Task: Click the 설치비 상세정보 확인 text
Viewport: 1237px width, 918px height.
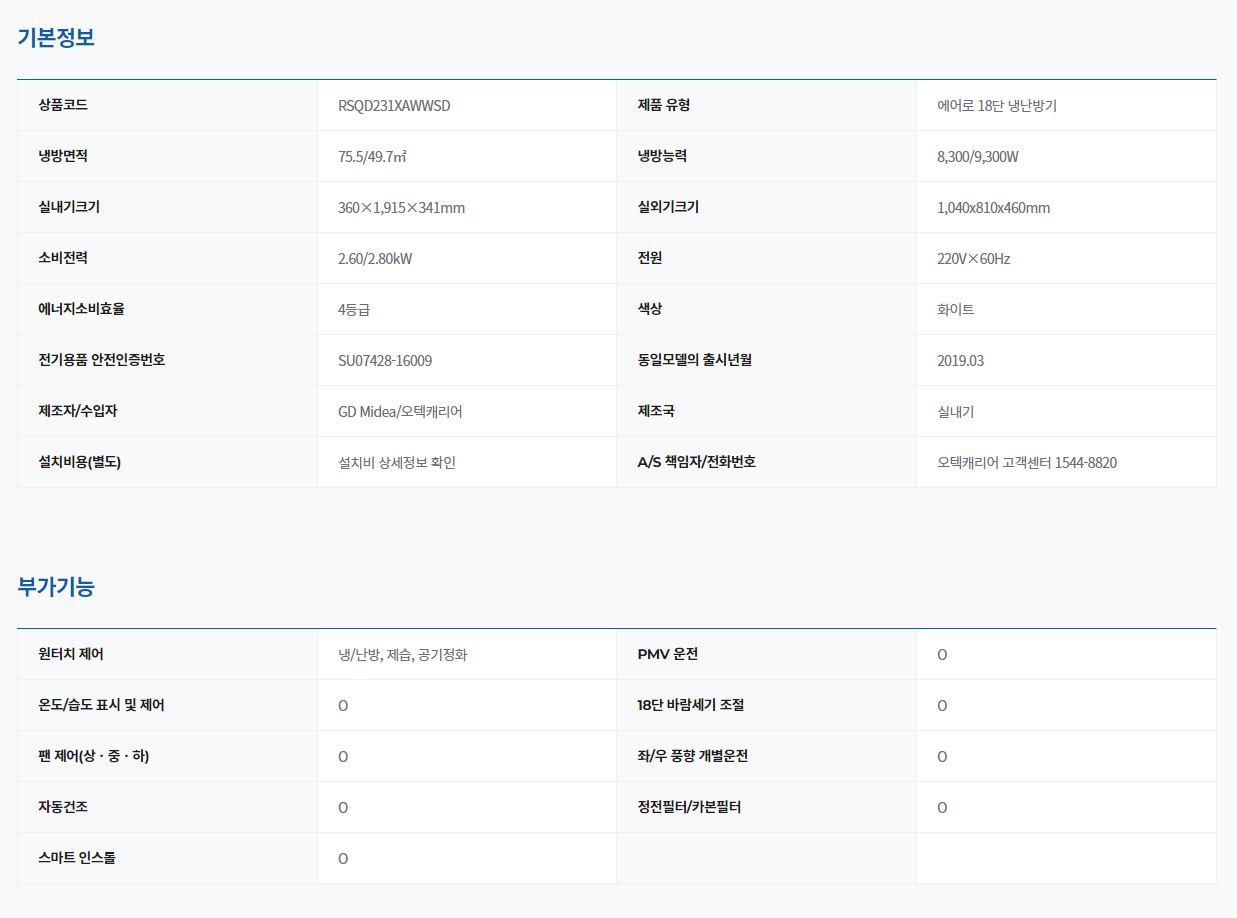Action: coord(397,463)
